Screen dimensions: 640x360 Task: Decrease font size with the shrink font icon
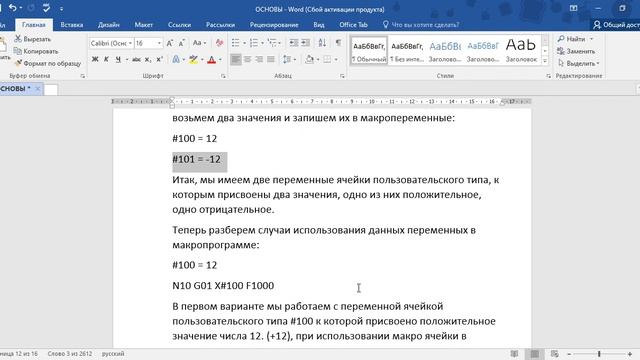(x=182, y=43)
